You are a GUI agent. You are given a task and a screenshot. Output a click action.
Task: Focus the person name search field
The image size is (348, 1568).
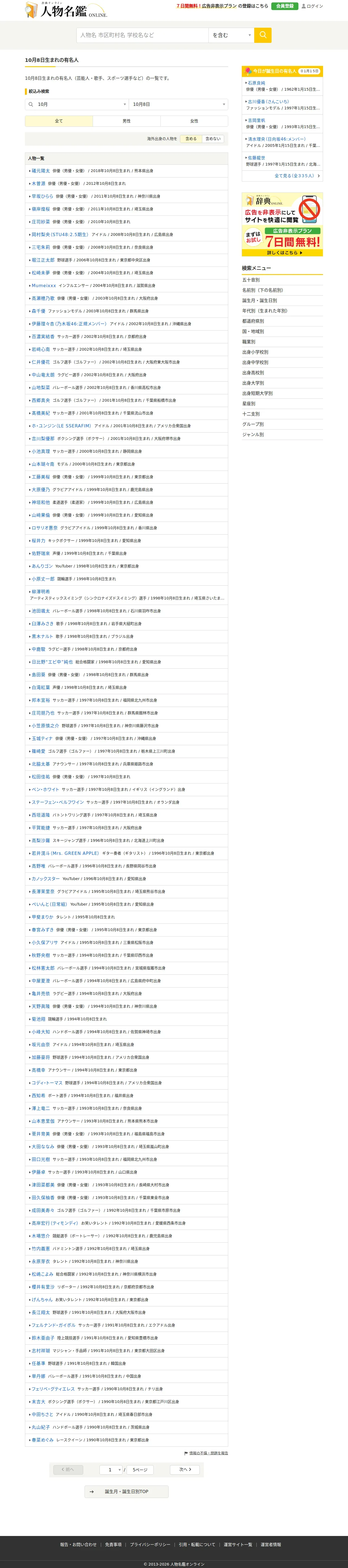[142, 35]
